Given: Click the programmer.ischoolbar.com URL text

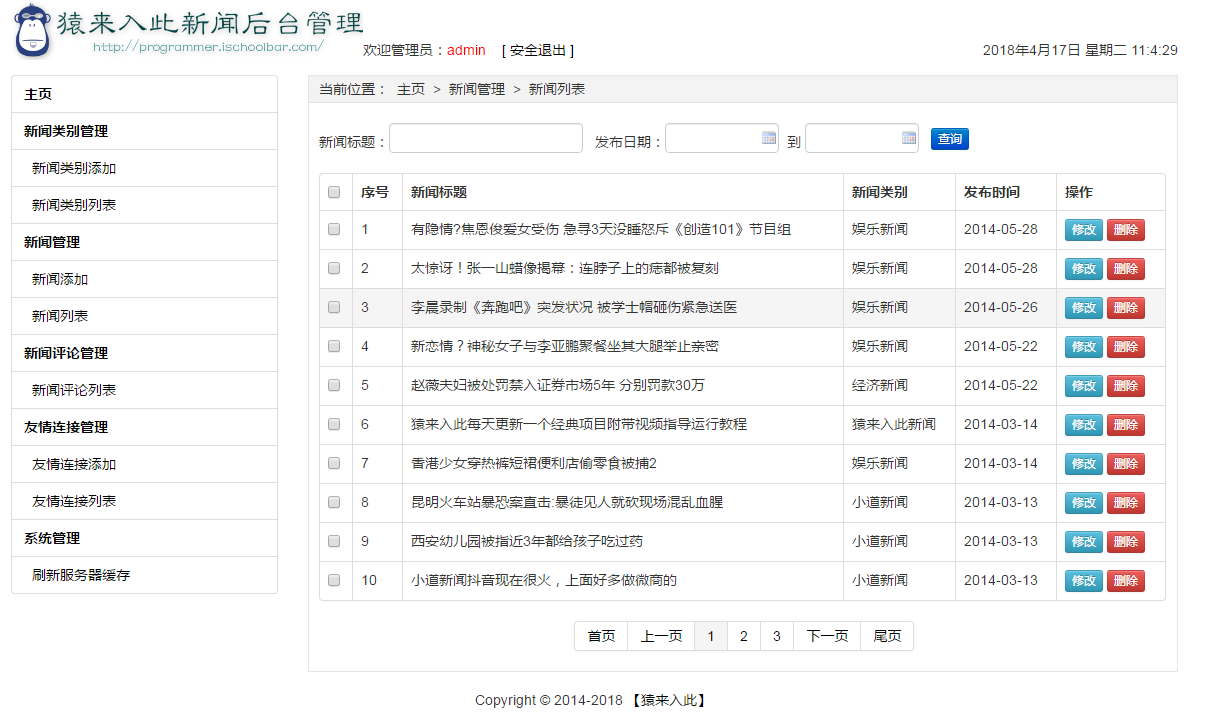Looking at the screenshot, I should 208,46.
